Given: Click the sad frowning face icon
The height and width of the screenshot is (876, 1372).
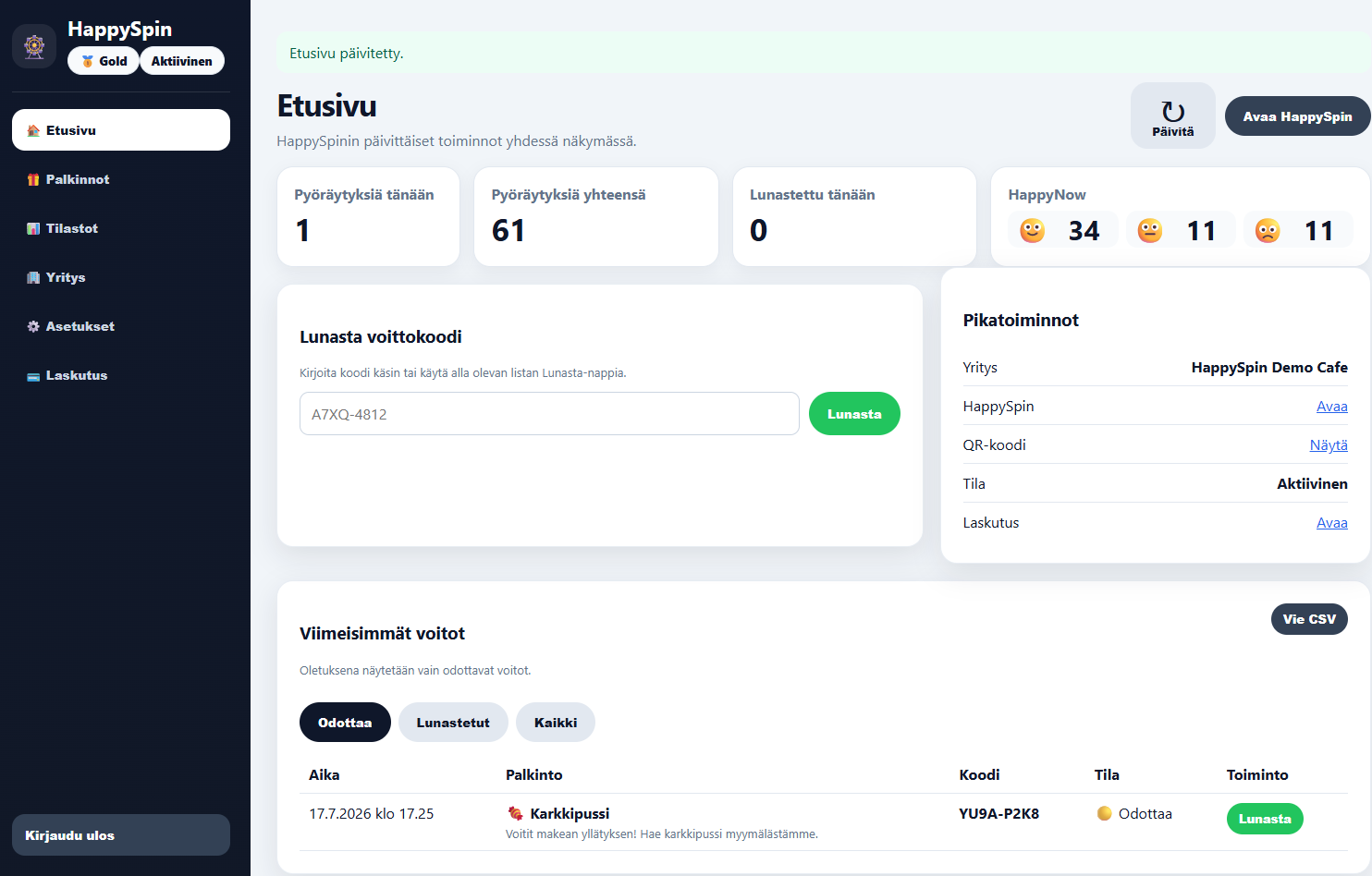Looking at the screenshot, I should [1268, 230].
